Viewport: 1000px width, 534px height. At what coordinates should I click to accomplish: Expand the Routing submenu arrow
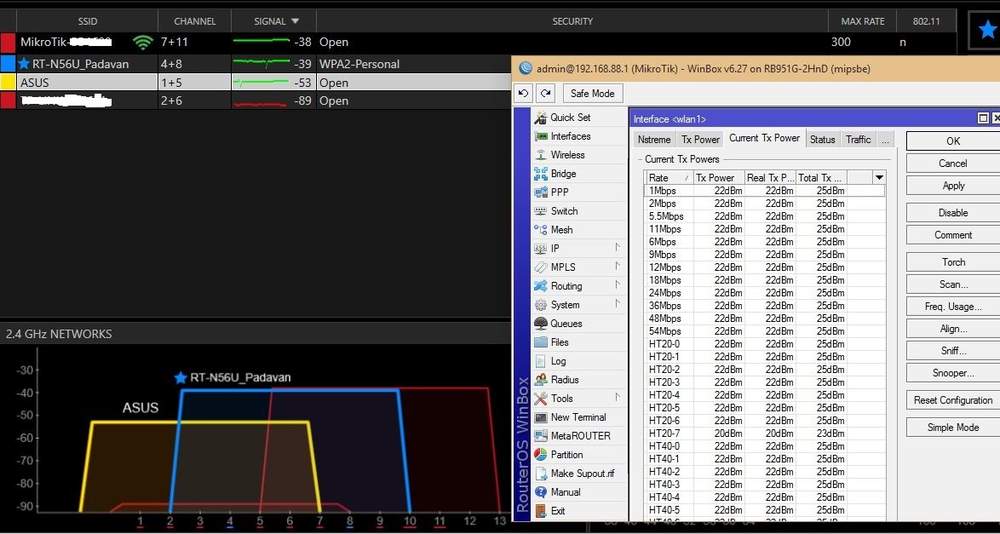(x=617, y=285)
